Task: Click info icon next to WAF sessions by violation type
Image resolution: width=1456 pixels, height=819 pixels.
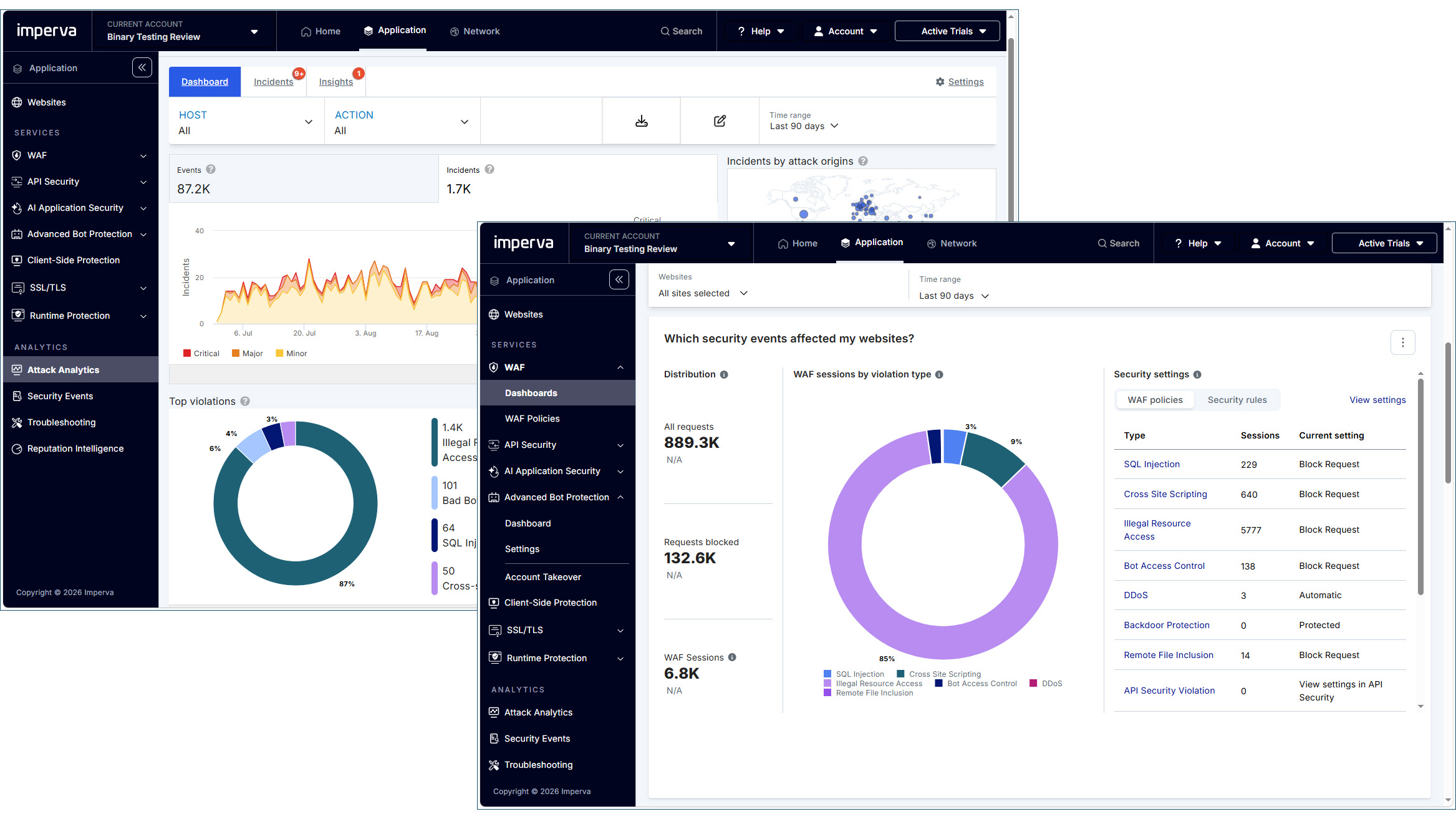Action: point(939,374)
